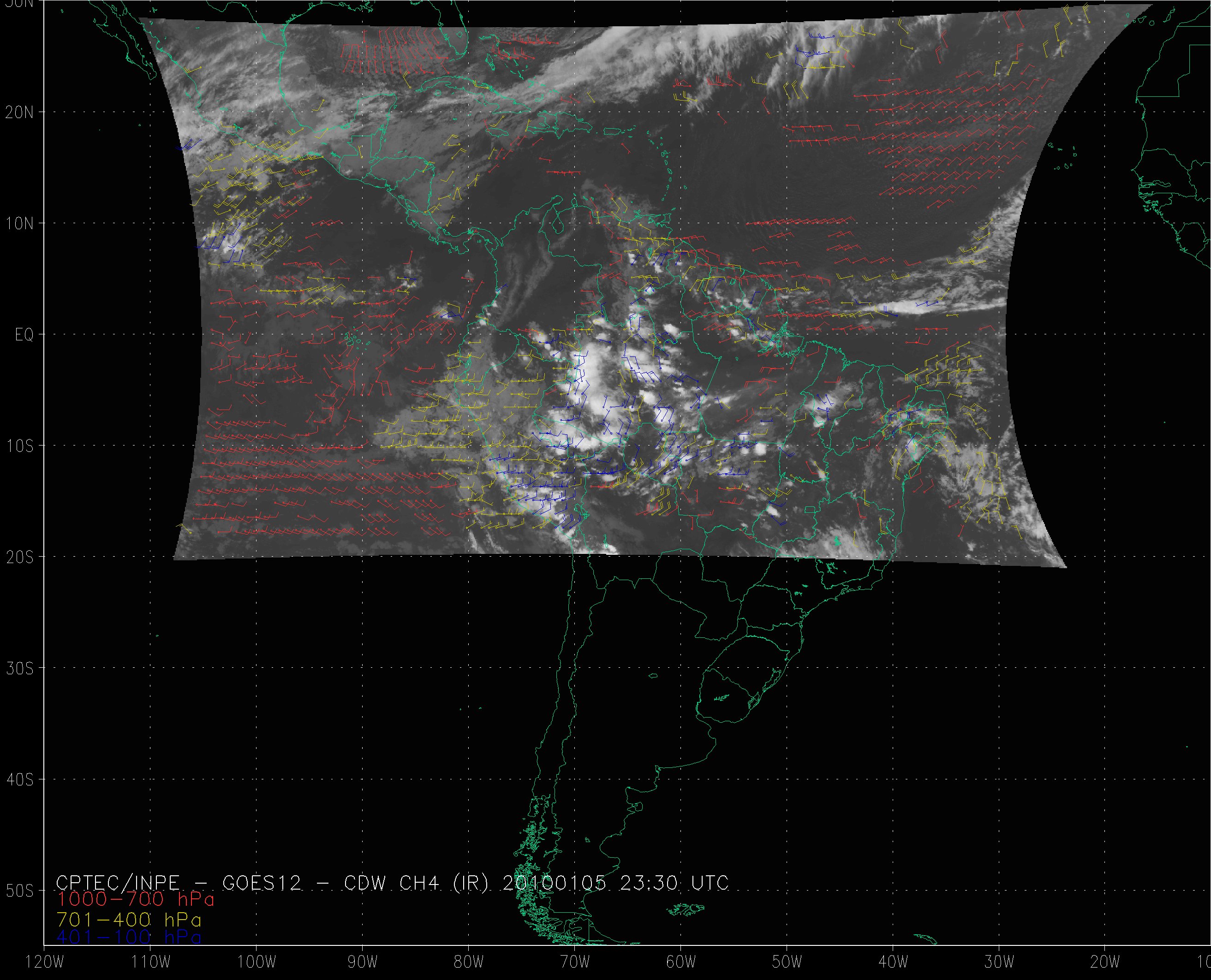Image resolution: width=1211 pixels, height=980 pixels.
Task: Click the 30W longitude axis label
Action: 999,962
